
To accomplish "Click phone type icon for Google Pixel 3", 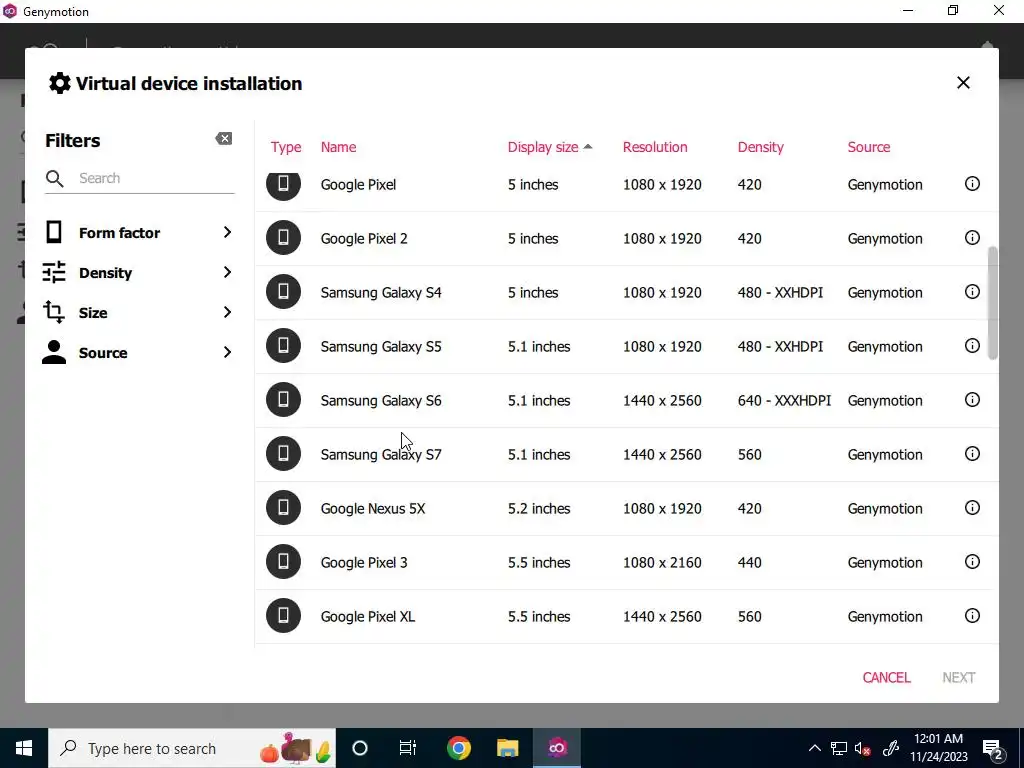I will point(283,562).
